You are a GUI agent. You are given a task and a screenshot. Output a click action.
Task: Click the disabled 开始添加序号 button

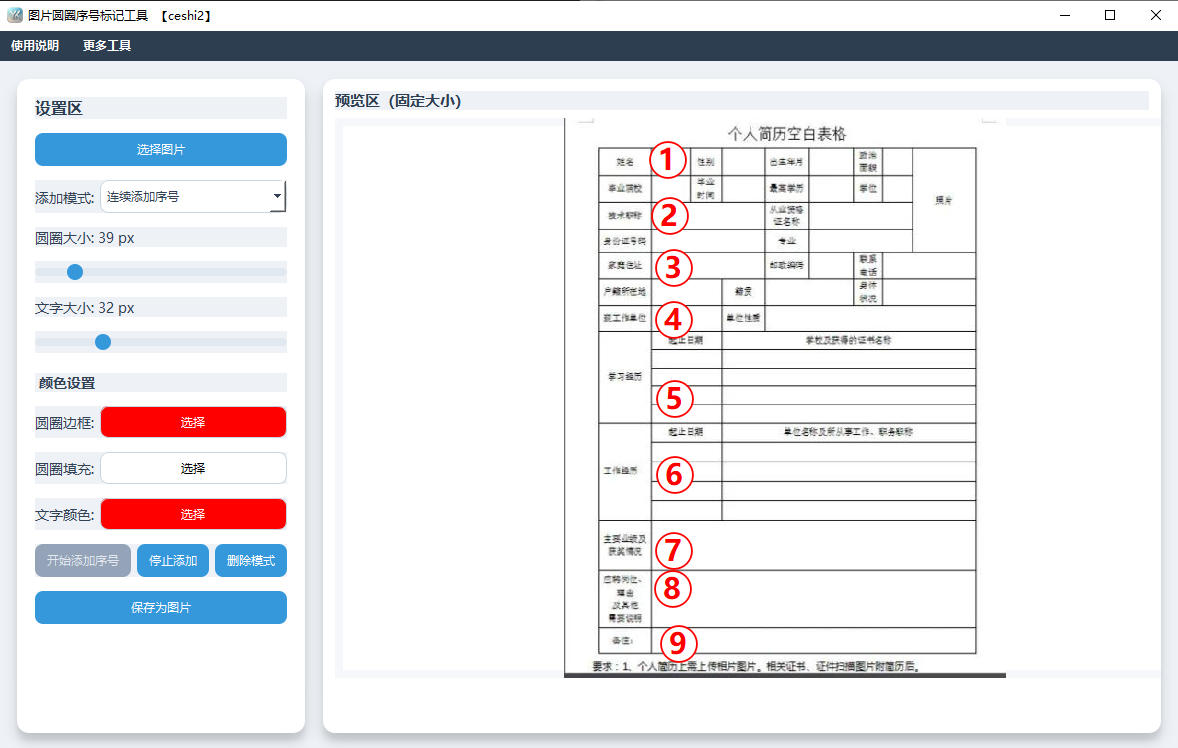[x=82, y=560]
